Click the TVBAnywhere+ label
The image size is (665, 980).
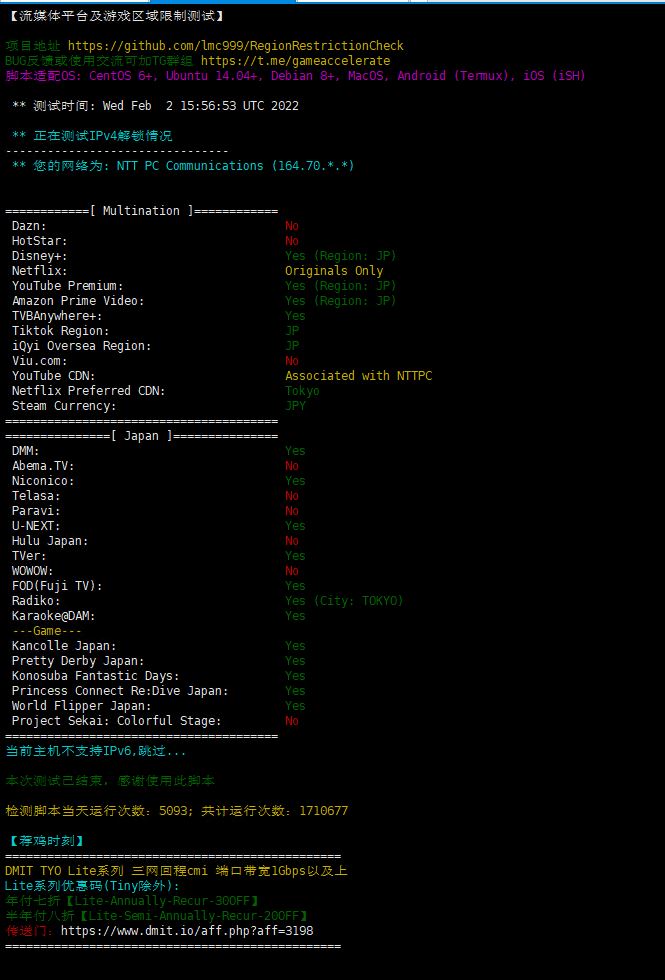click(x=57, y=316)
